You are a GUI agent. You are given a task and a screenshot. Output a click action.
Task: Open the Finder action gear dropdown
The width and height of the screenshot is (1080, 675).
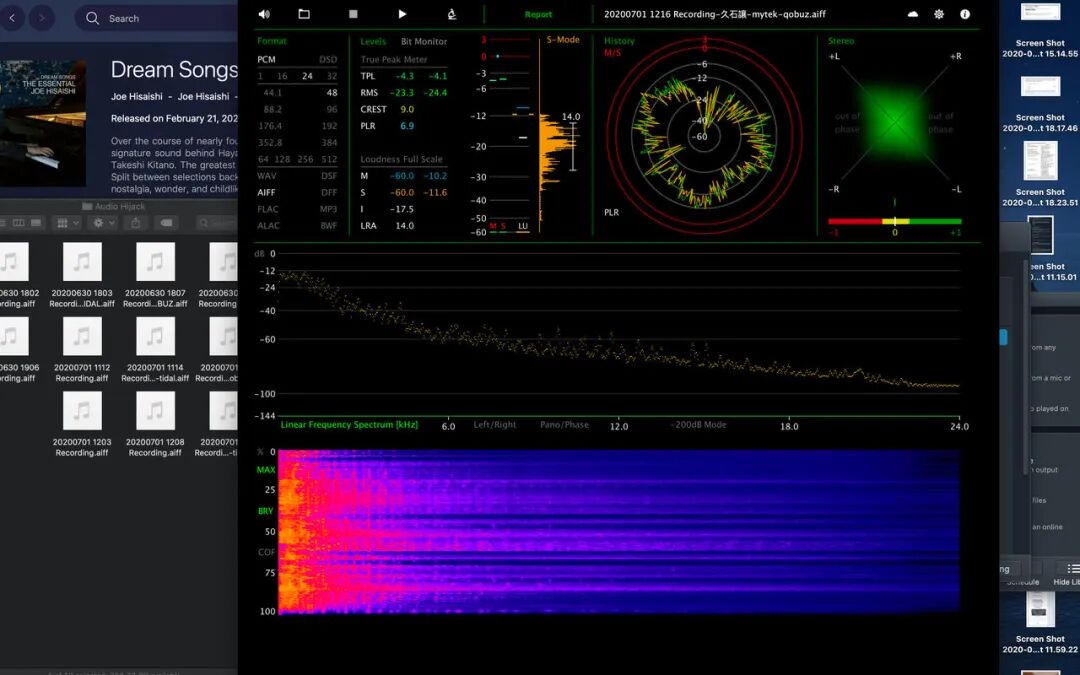tap(103, 223)
